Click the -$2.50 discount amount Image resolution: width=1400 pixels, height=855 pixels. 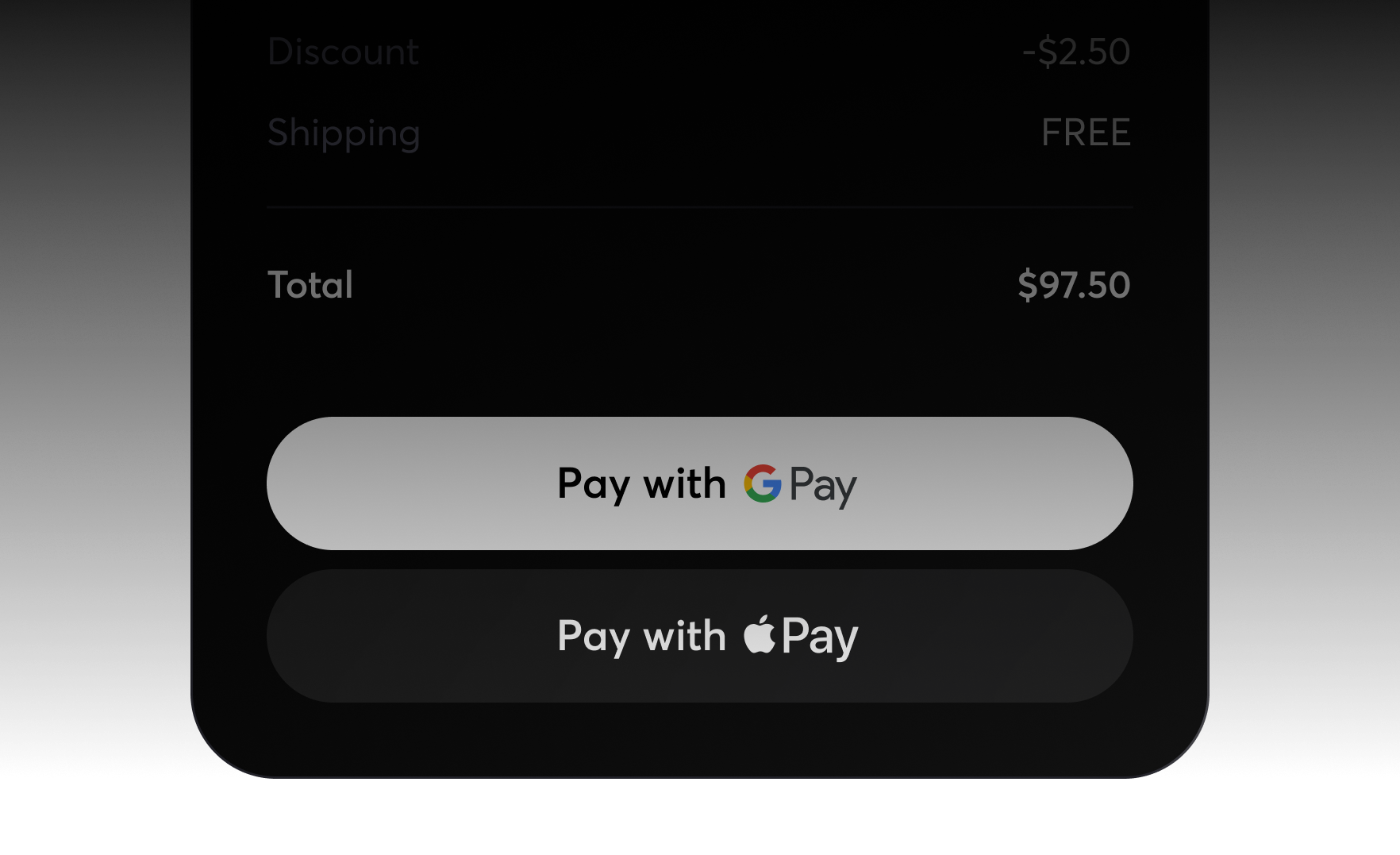(1076, 52)
